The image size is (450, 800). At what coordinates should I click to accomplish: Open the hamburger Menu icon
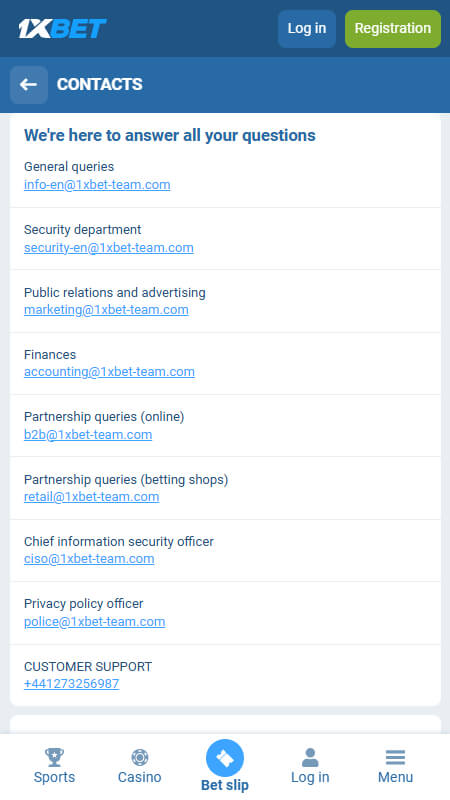(395, 757)
